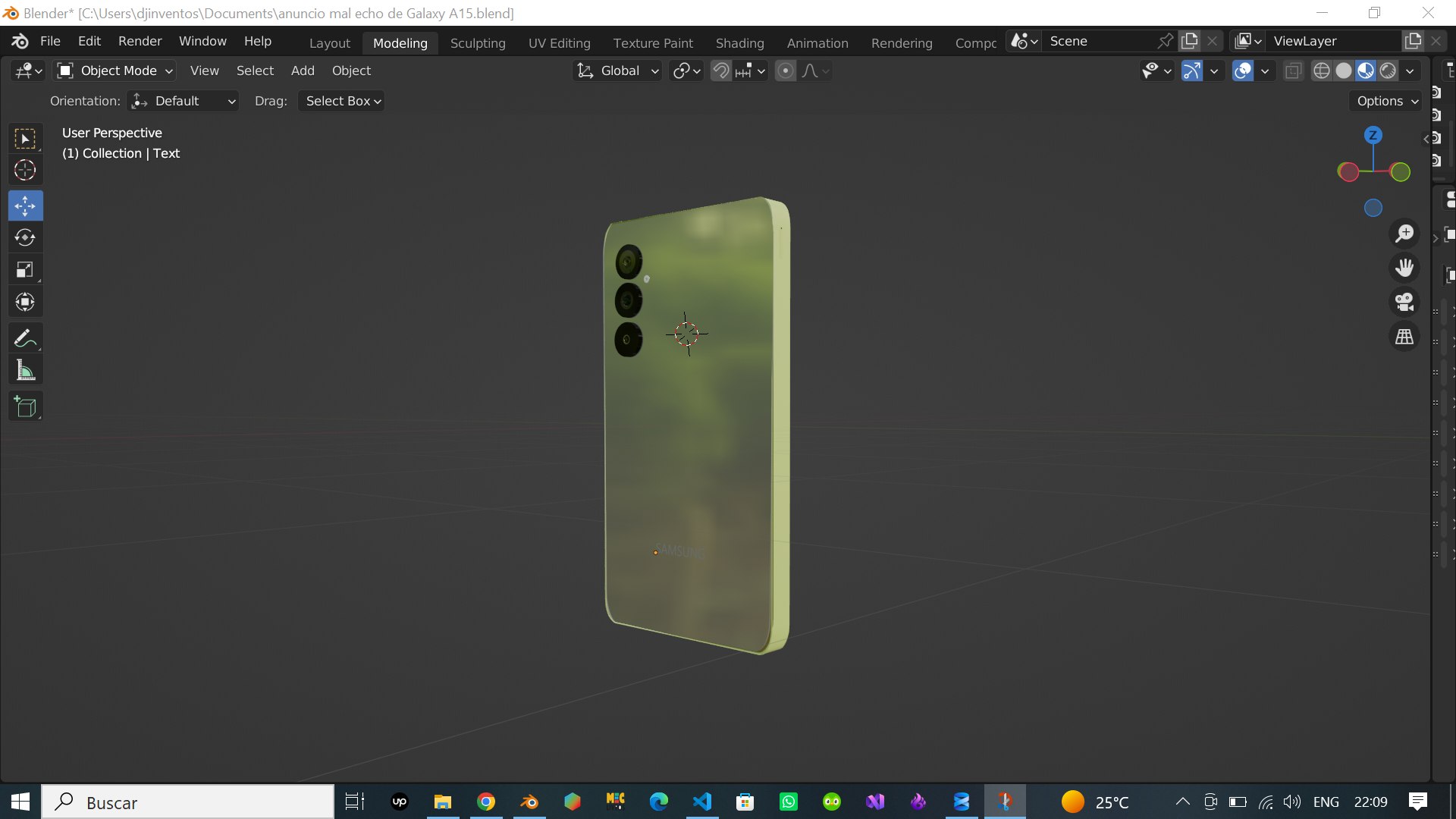Open the Add menu in viewport header
Viewport: 1456px width, 819px height.
click(303, 71)
